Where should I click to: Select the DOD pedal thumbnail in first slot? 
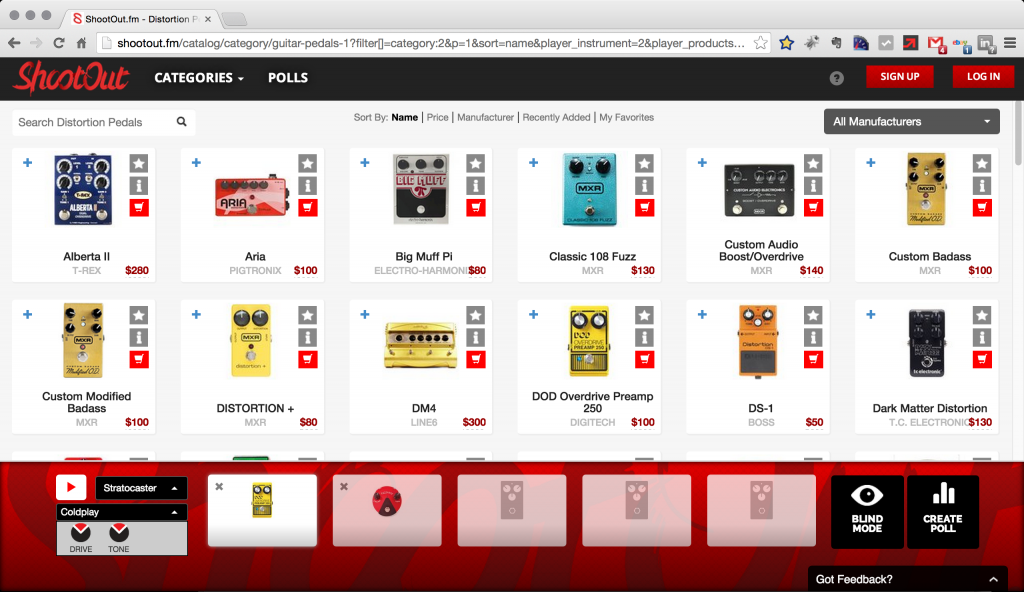point(262,501)
